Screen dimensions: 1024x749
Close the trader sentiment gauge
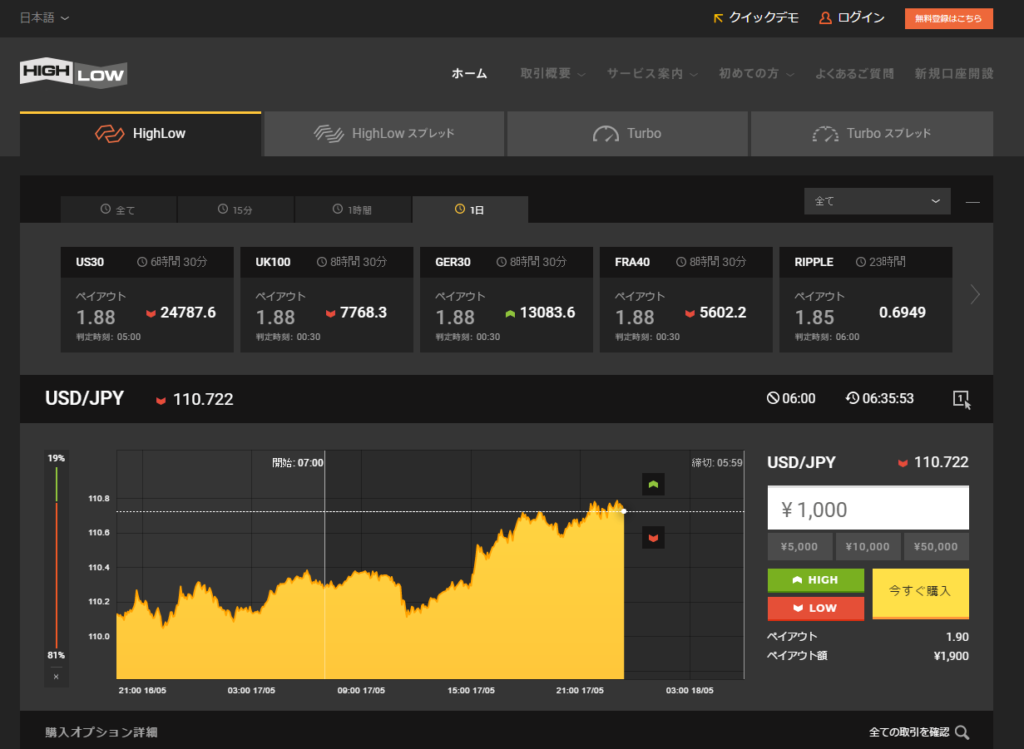(56, 677)
